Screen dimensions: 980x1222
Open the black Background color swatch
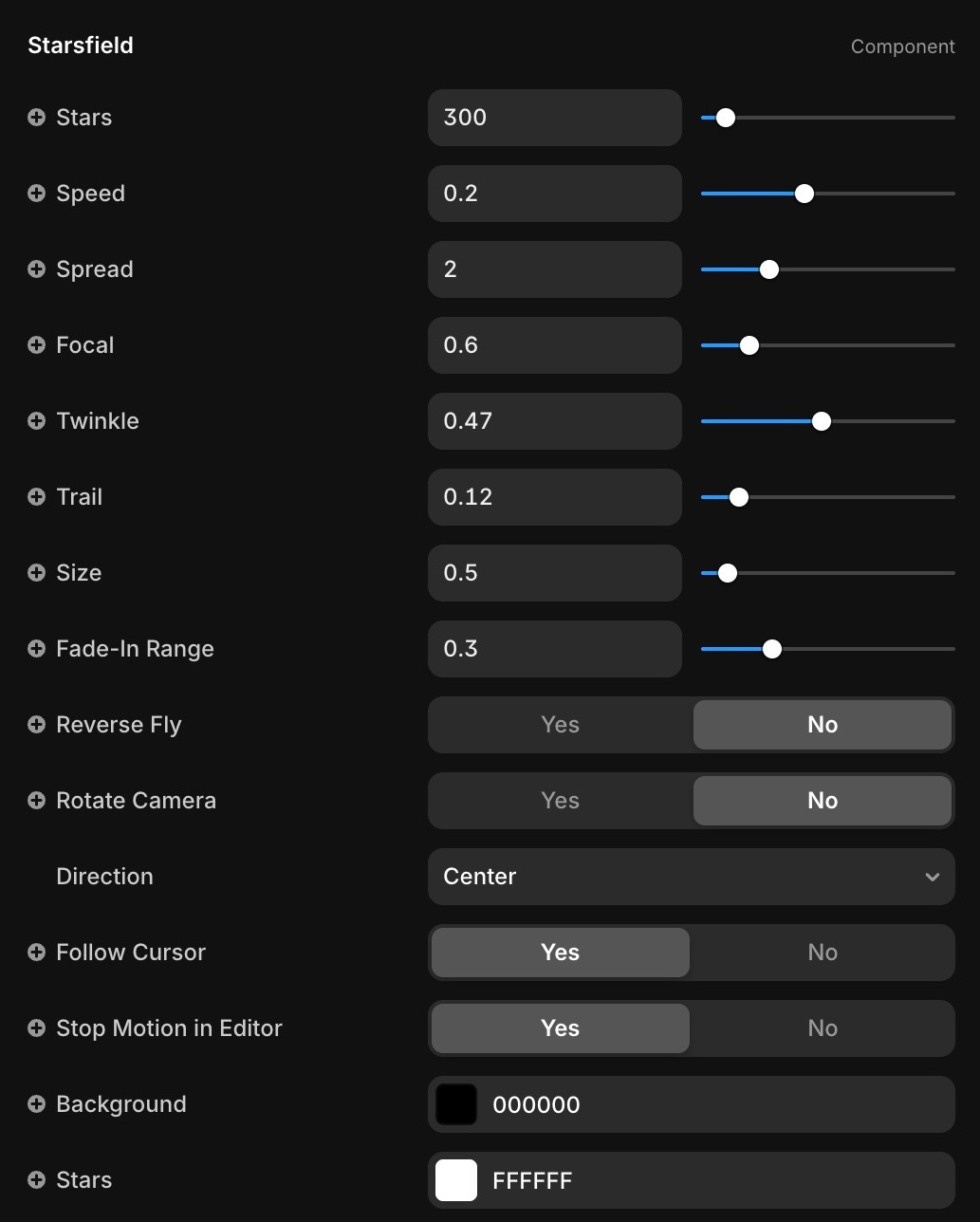(456, 1104)
